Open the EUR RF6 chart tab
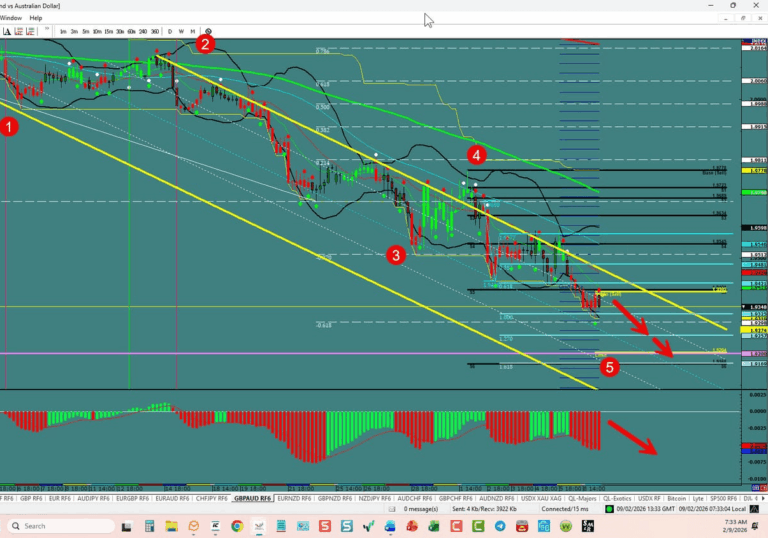 point(60,498)
